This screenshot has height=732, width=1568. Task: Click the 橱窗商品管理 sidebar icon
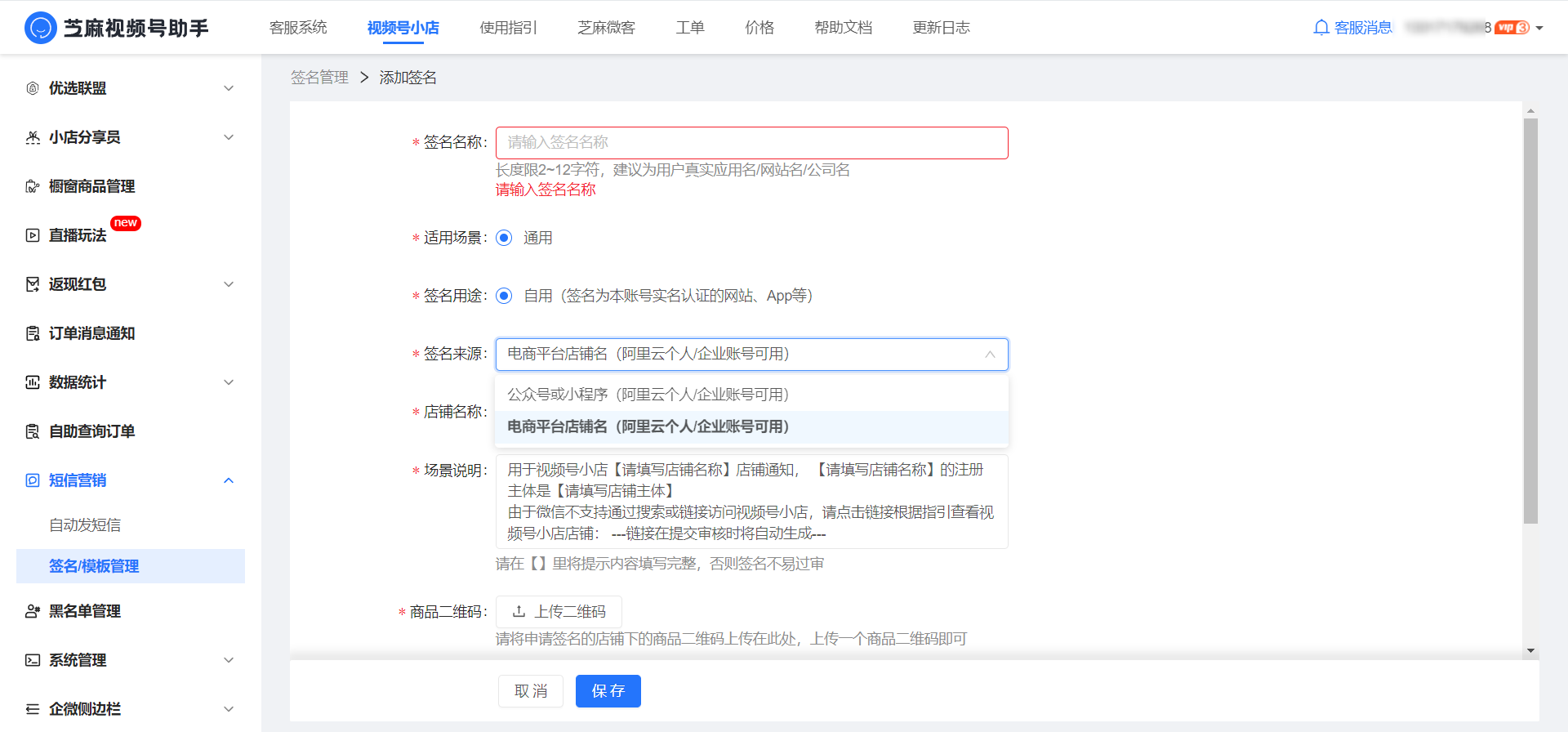click(x=33, y=186)
